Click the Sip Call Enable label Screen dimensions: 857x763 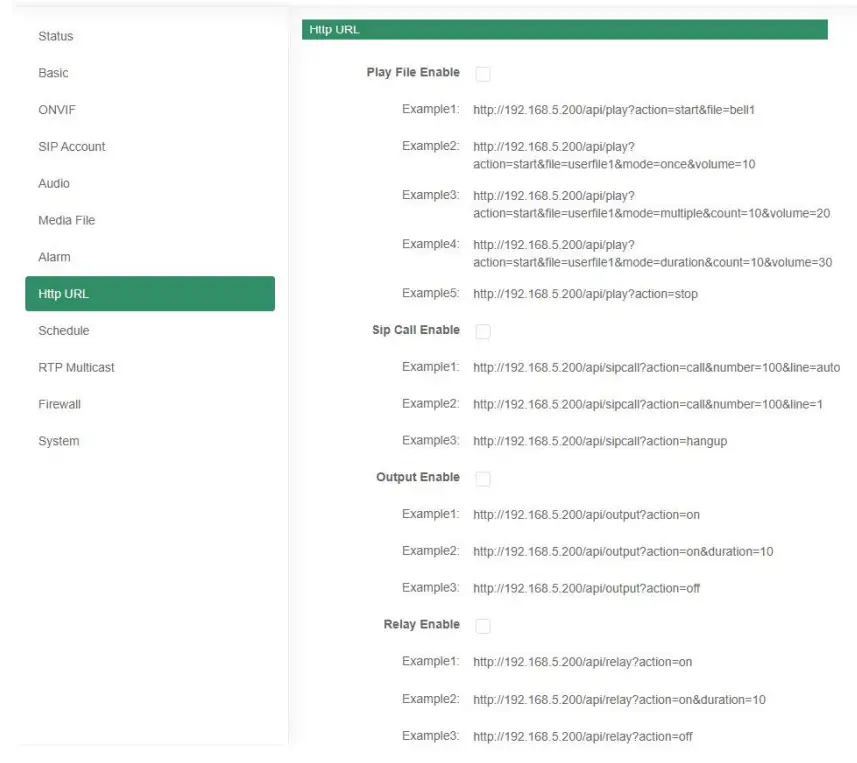(416, 330)
